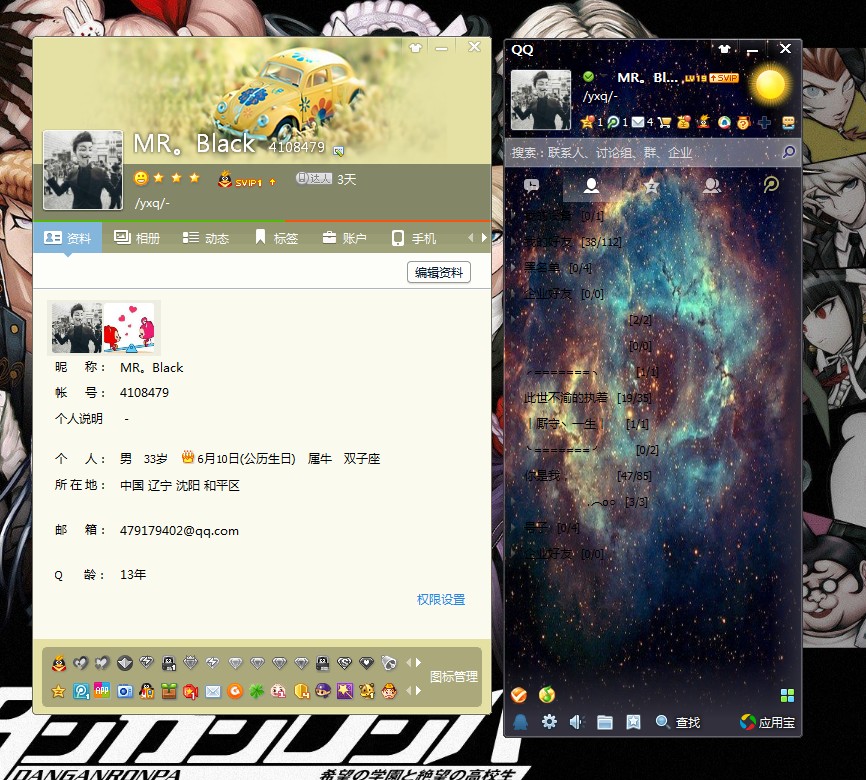Open money bag wallet icon in QQ header

point(684,122)
